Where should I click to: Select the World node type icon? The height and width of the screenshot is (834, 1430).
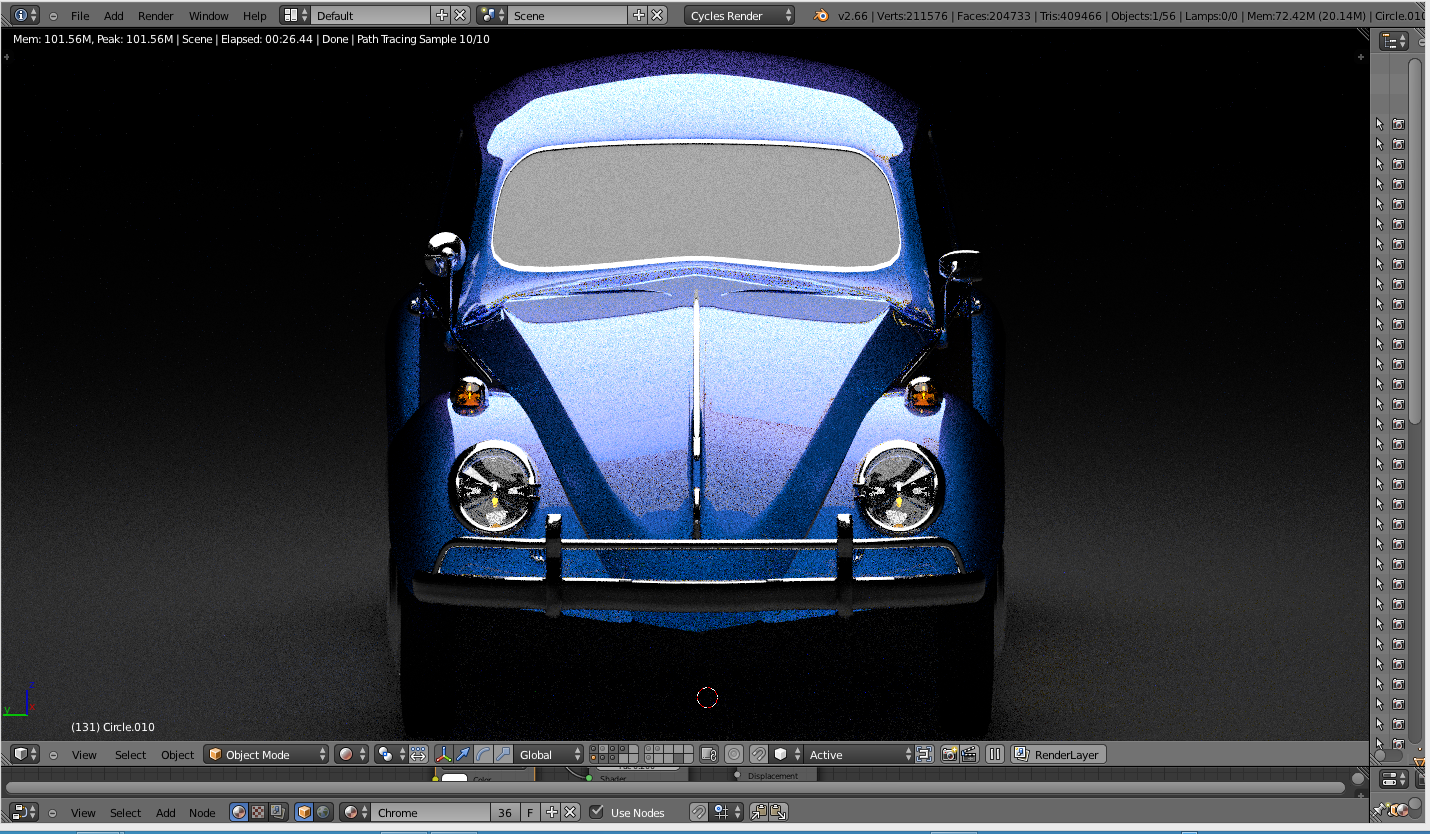[324, 812]
